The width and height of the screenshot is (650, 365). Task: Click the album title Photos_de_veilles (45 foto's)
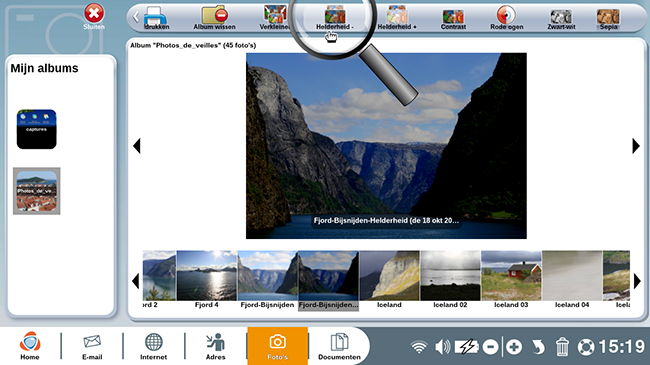point(193,45)
